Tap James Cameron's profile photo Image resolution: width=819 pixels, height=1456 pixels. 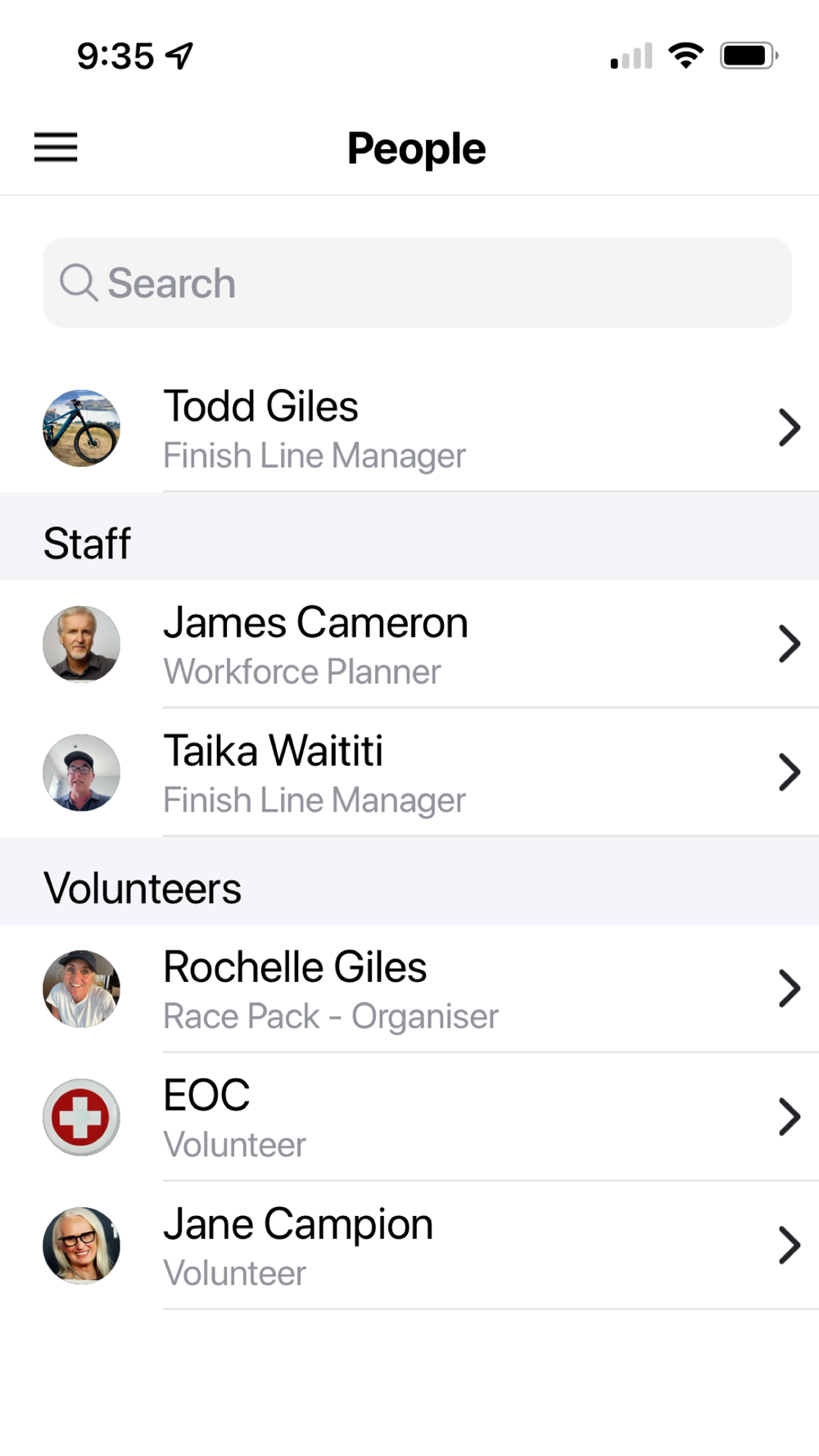click(x=81, y=644)
